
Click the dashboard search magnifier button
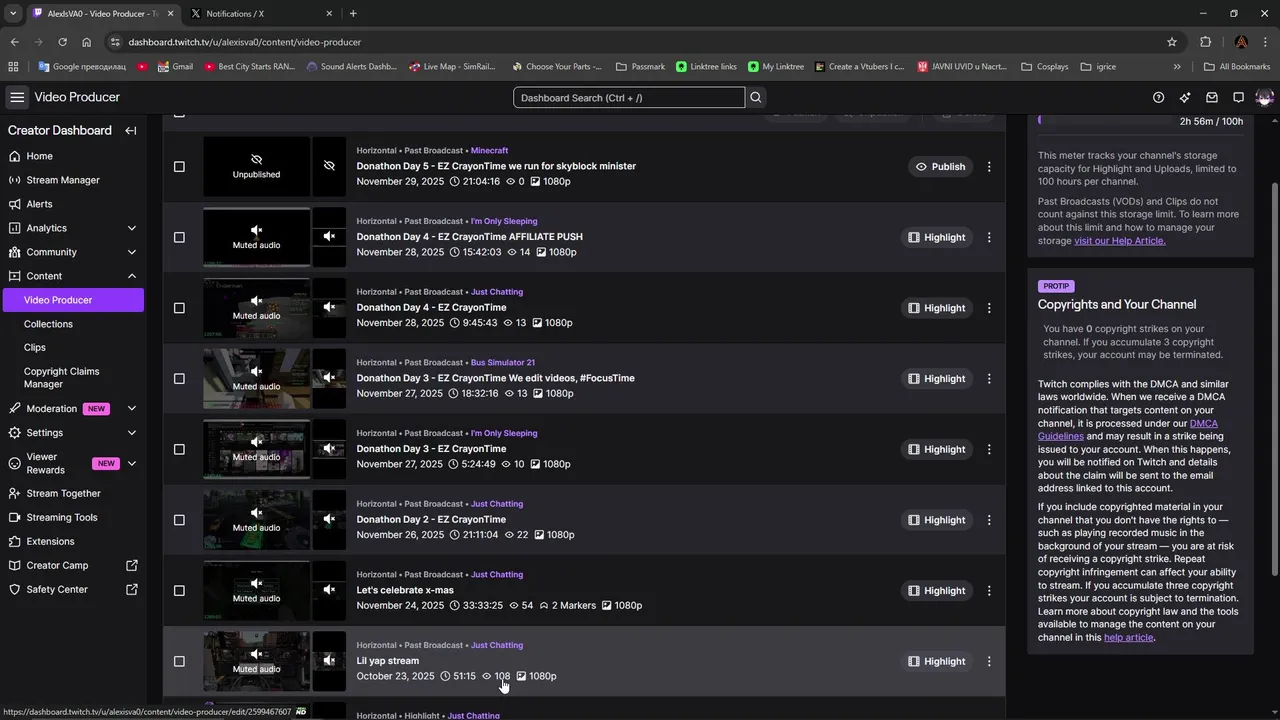[x=756, y=97]
